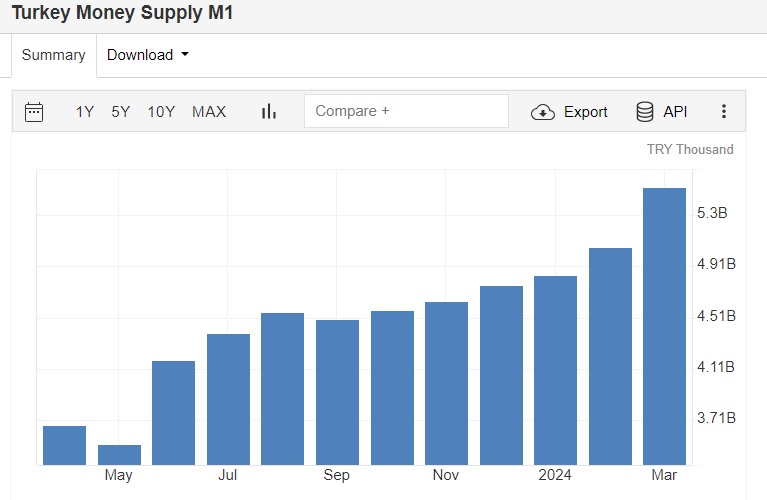Viewport: 767px width, 500px height.
Task: Click the May axis label
Action: click(x=118, y=475)
